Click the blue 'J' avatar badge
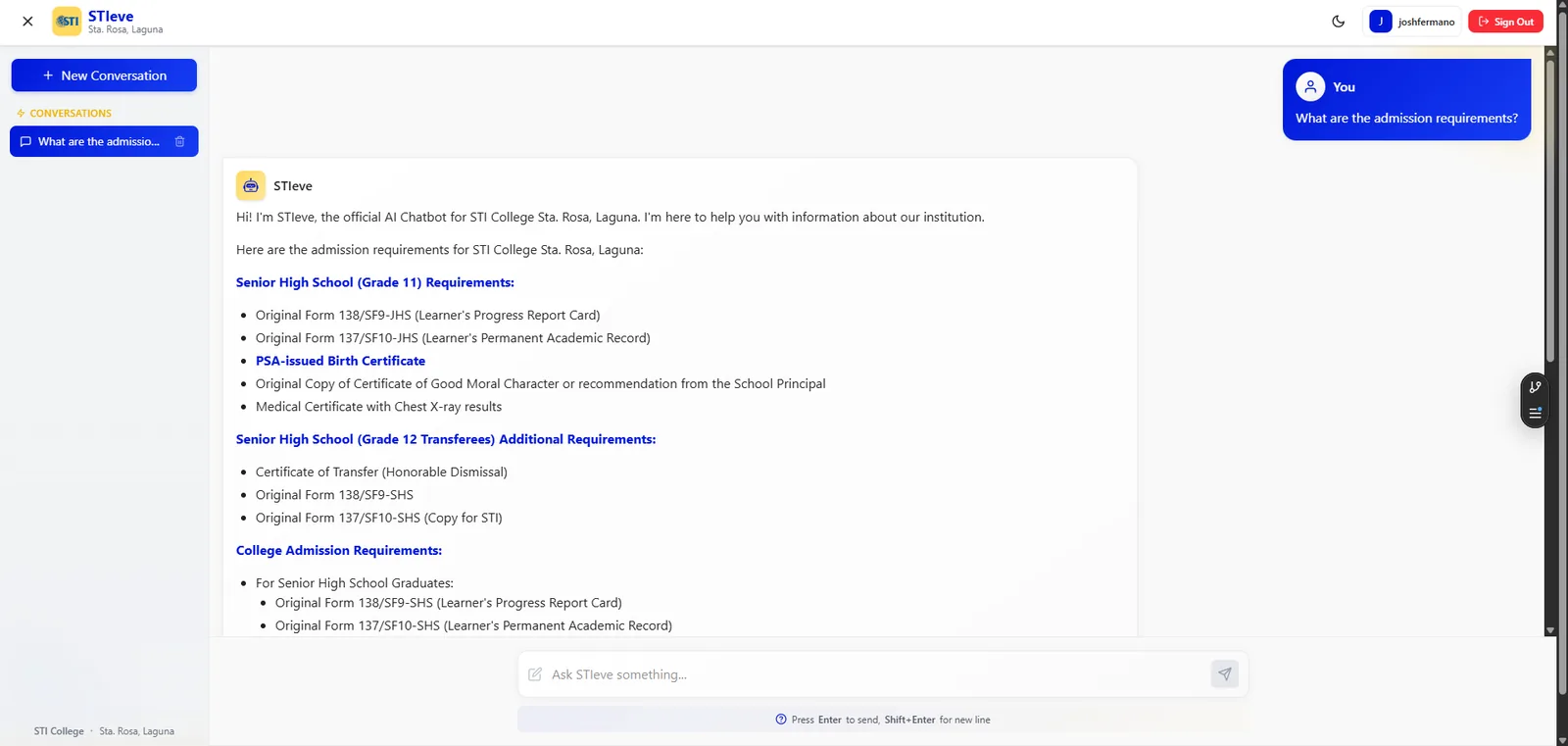Image resolution: width=1568 pixels, height=746 pixels. (1381, 22)
